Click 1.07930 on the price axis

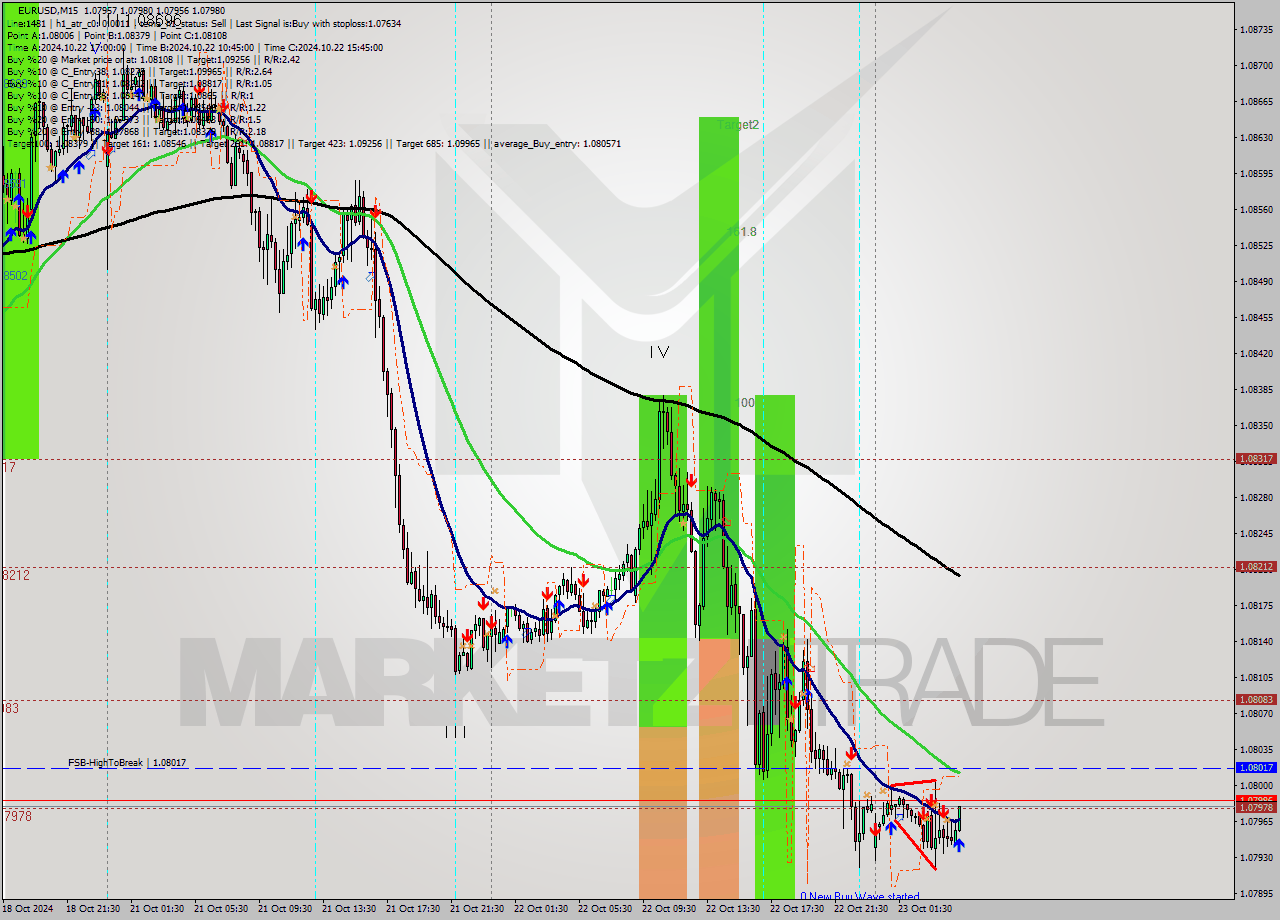click(1256, 858)
